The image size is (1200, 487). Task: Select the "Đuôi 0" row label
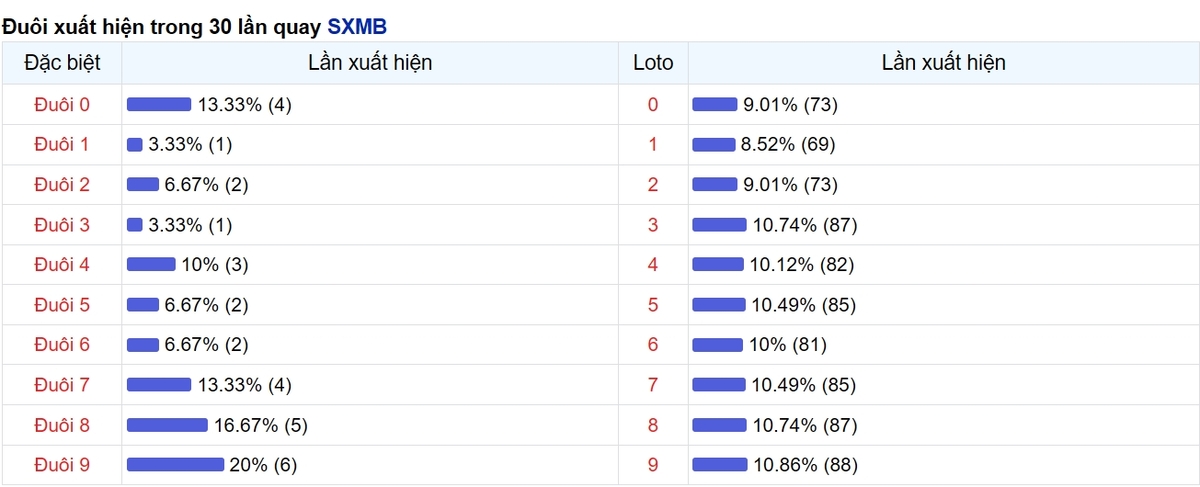(62, 105)
